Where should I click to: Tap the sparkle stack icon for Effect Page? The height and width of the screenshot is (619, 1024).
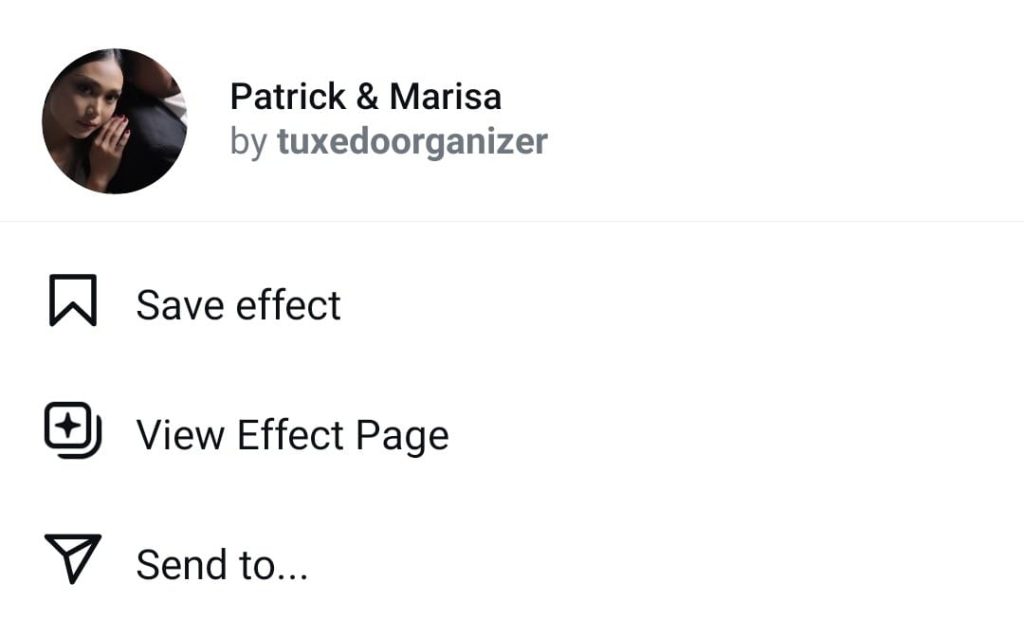click(72, 431)
